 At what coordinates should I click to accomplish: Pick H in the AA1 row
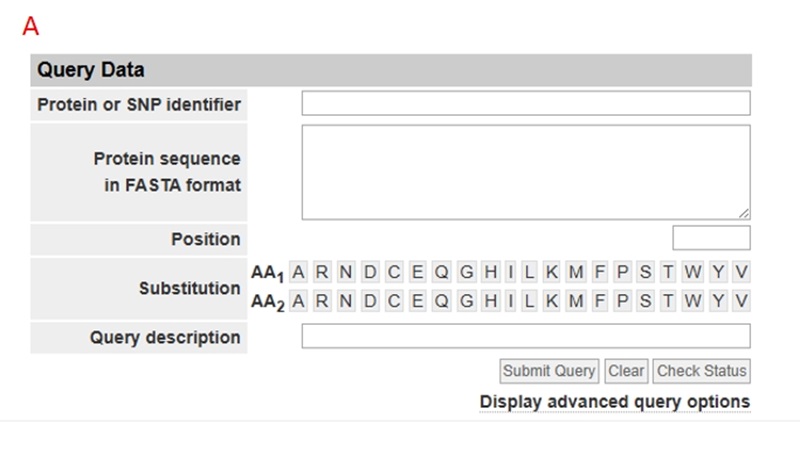pyautogui.click(x=491, y=272)
